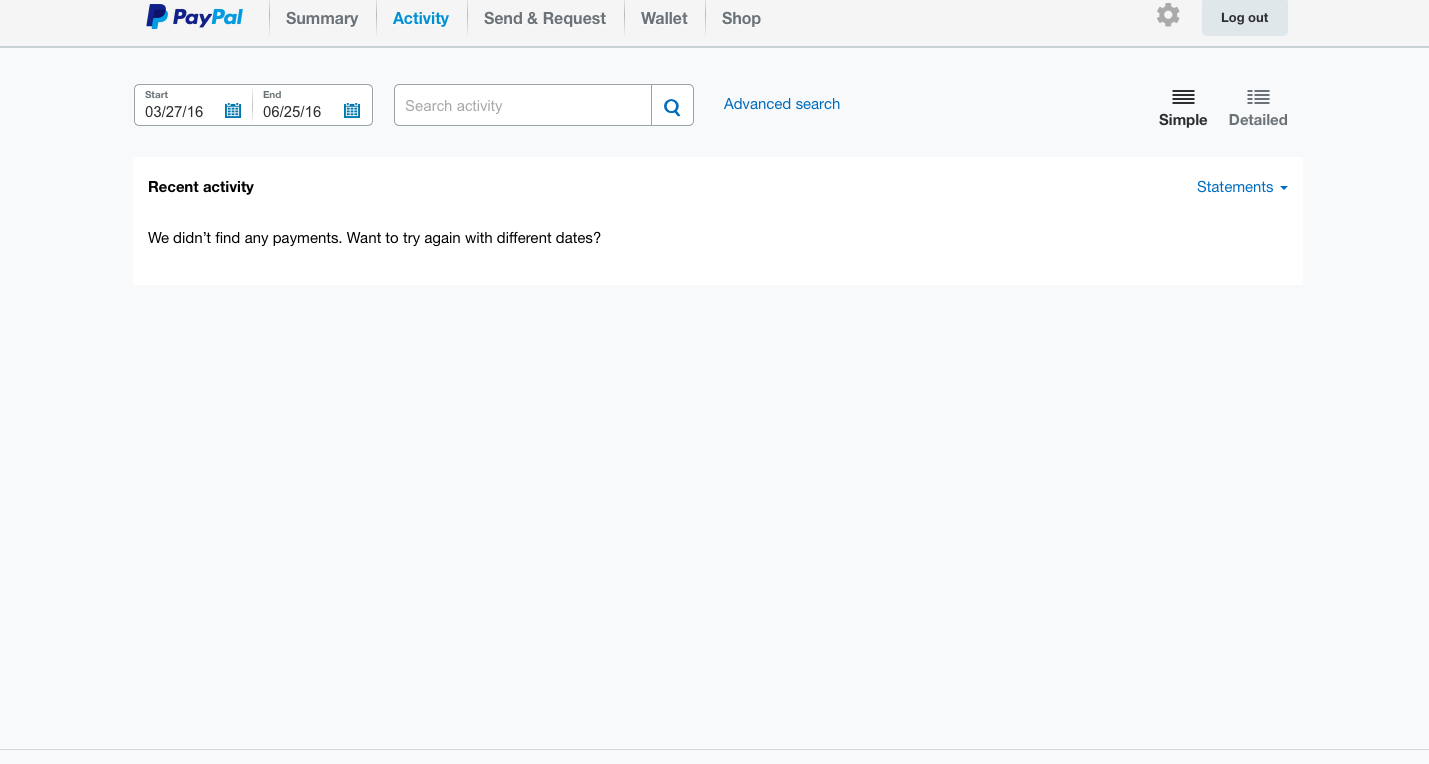This screenshot has height=764, width=1429.
Task: Open the Start date calendar picker
Action: (x=233, y=111)
